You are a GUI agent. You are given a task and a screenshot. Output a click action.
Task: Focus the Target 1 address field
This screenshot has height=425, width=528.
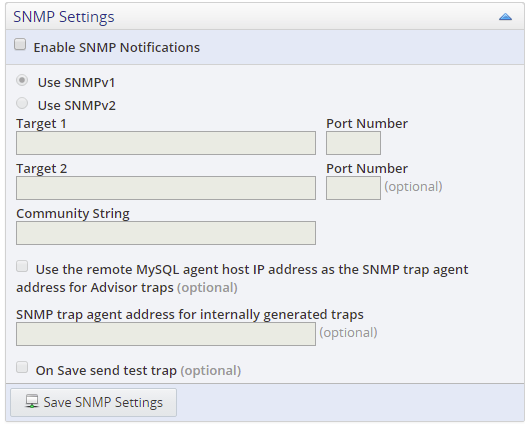tap(166, 143)
